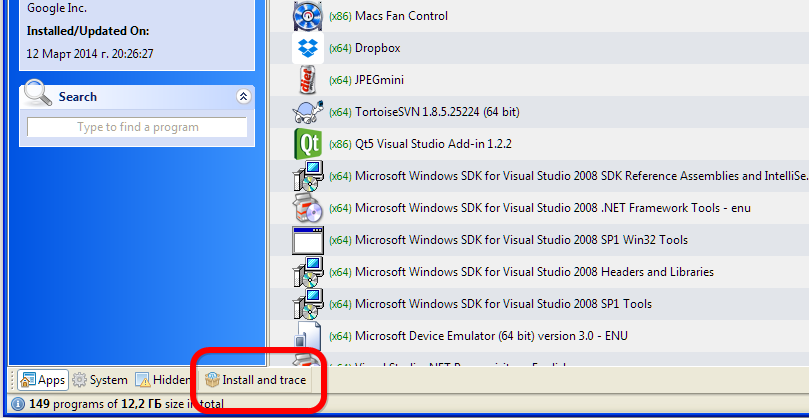The width and height of the screenshot is (809, 418).
Task: Open the System tab
Action: pos(100,380)
